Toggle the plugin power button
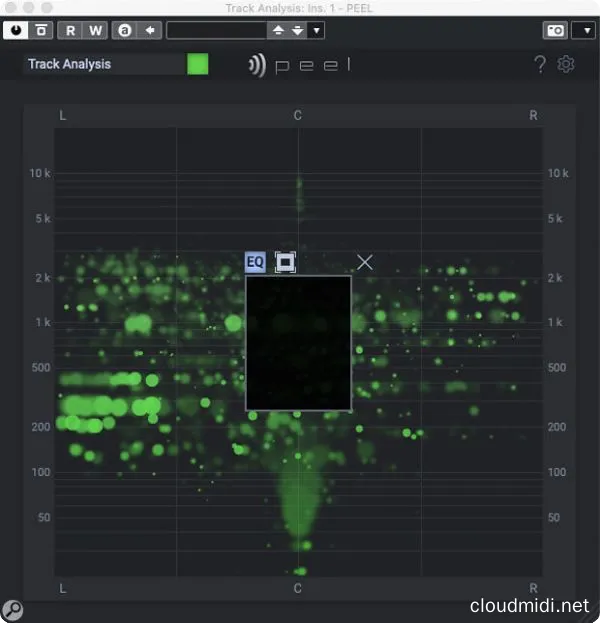This screenshot has height=623, width=600. (16, 30)
